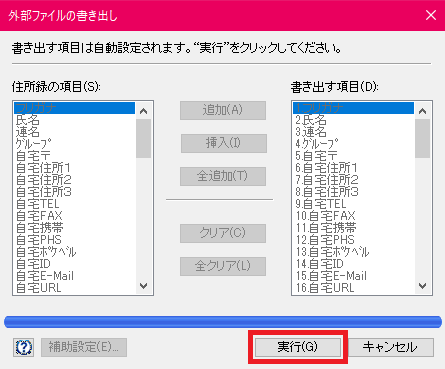Click the 追加(A) button
The image size is (445, 369).
223,110
